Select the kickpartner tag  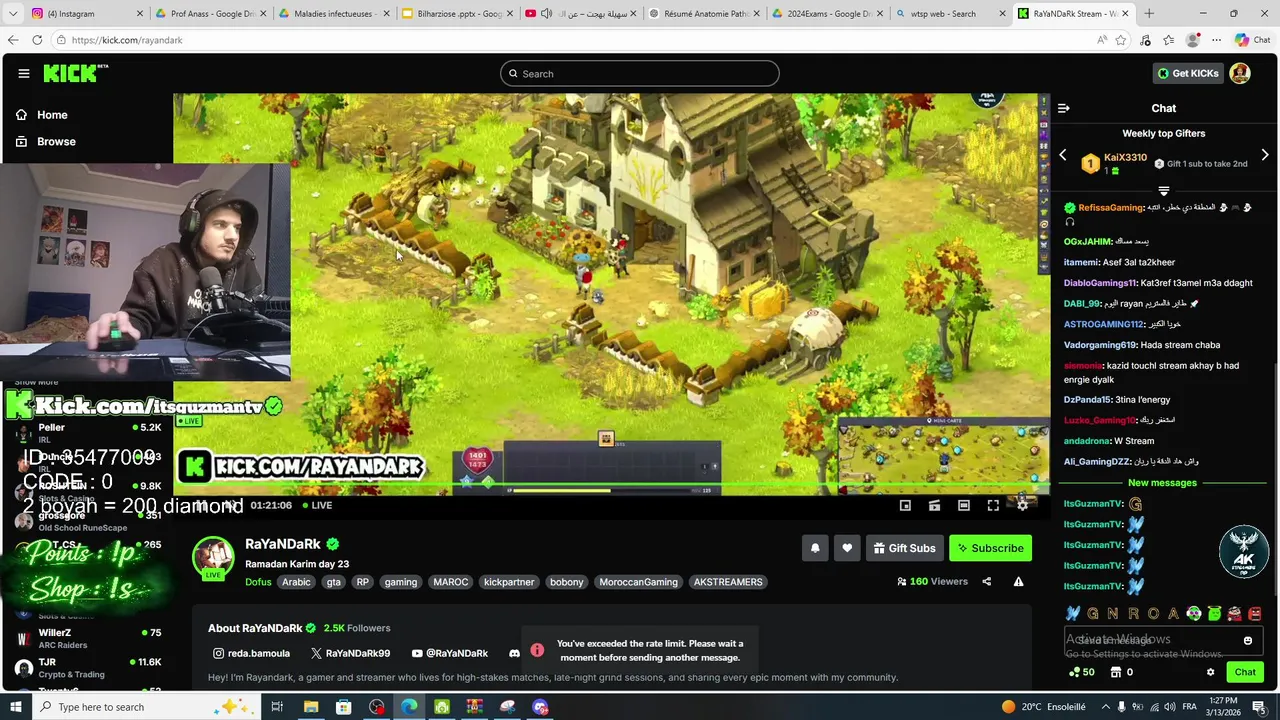(x=509, y=582)
